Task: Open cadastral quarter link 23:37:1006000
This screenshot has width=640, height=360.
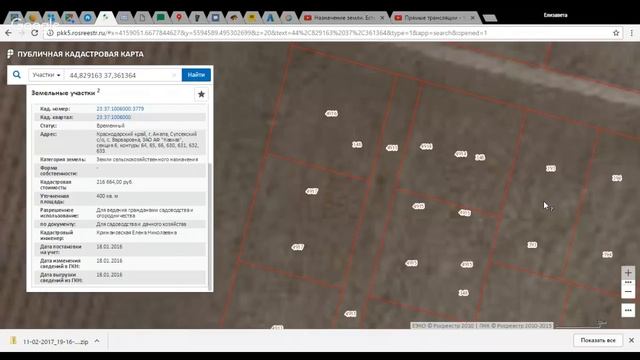Action: tap(113, 117)
